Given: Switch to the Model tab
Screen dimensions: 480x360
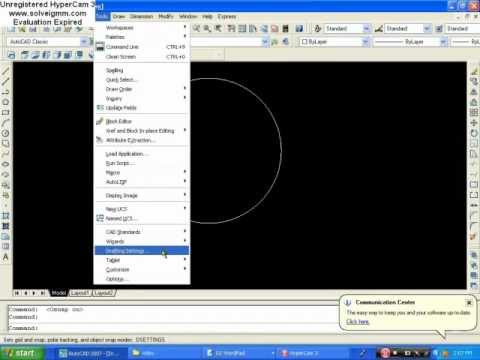Looking at the screenshot, I should 59,293.
